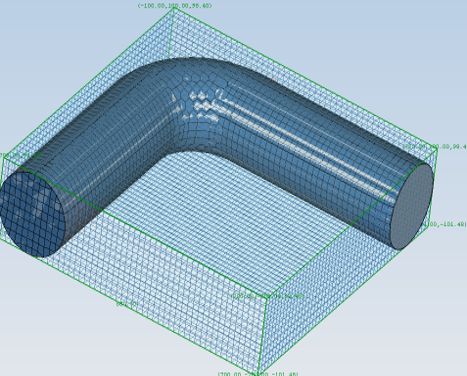Click the partial label ending -101.48 at right edge

tap(446, 224)
